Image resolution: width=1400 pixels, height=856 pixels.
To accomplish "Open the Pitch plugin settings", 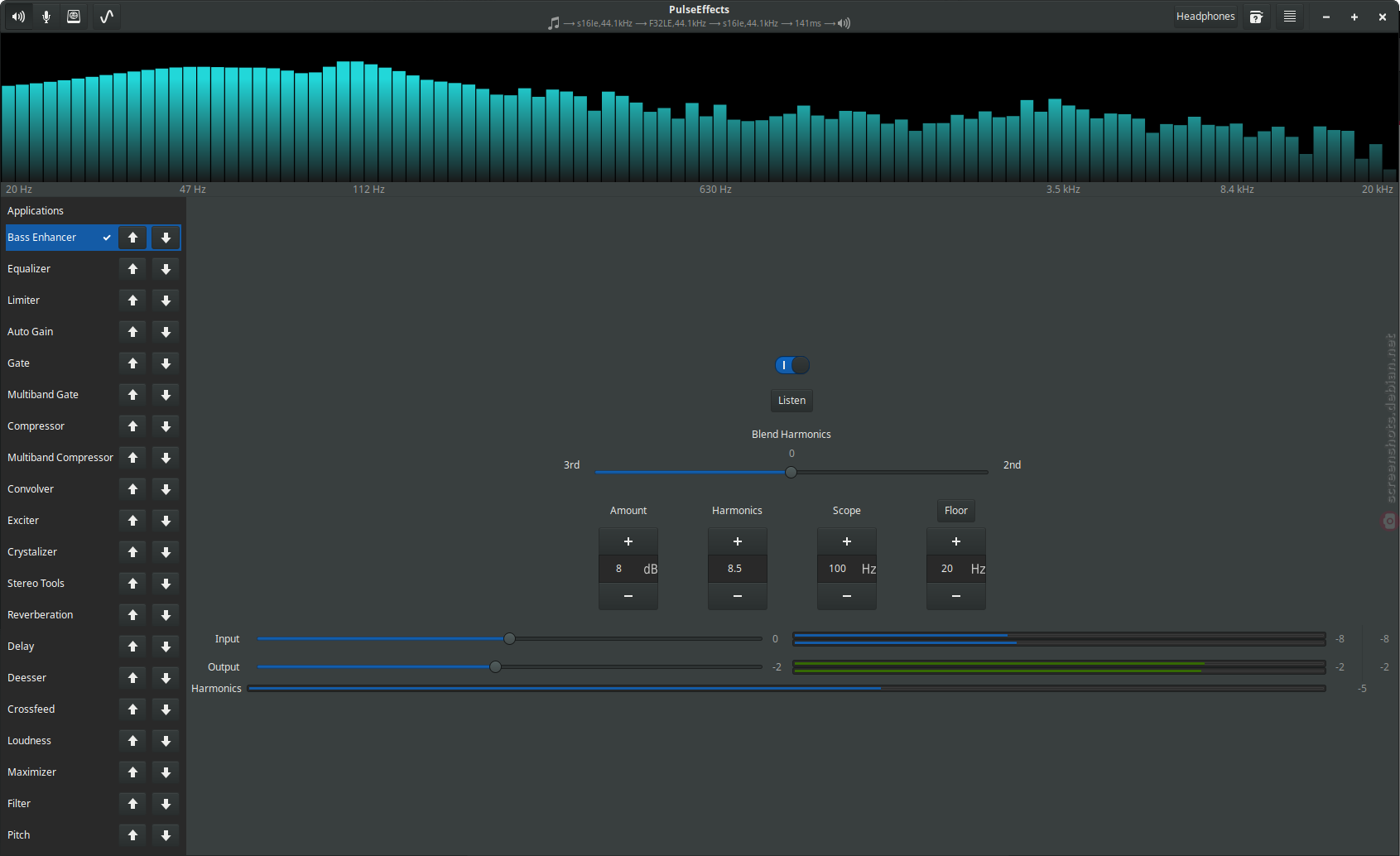I will (19, 835).
